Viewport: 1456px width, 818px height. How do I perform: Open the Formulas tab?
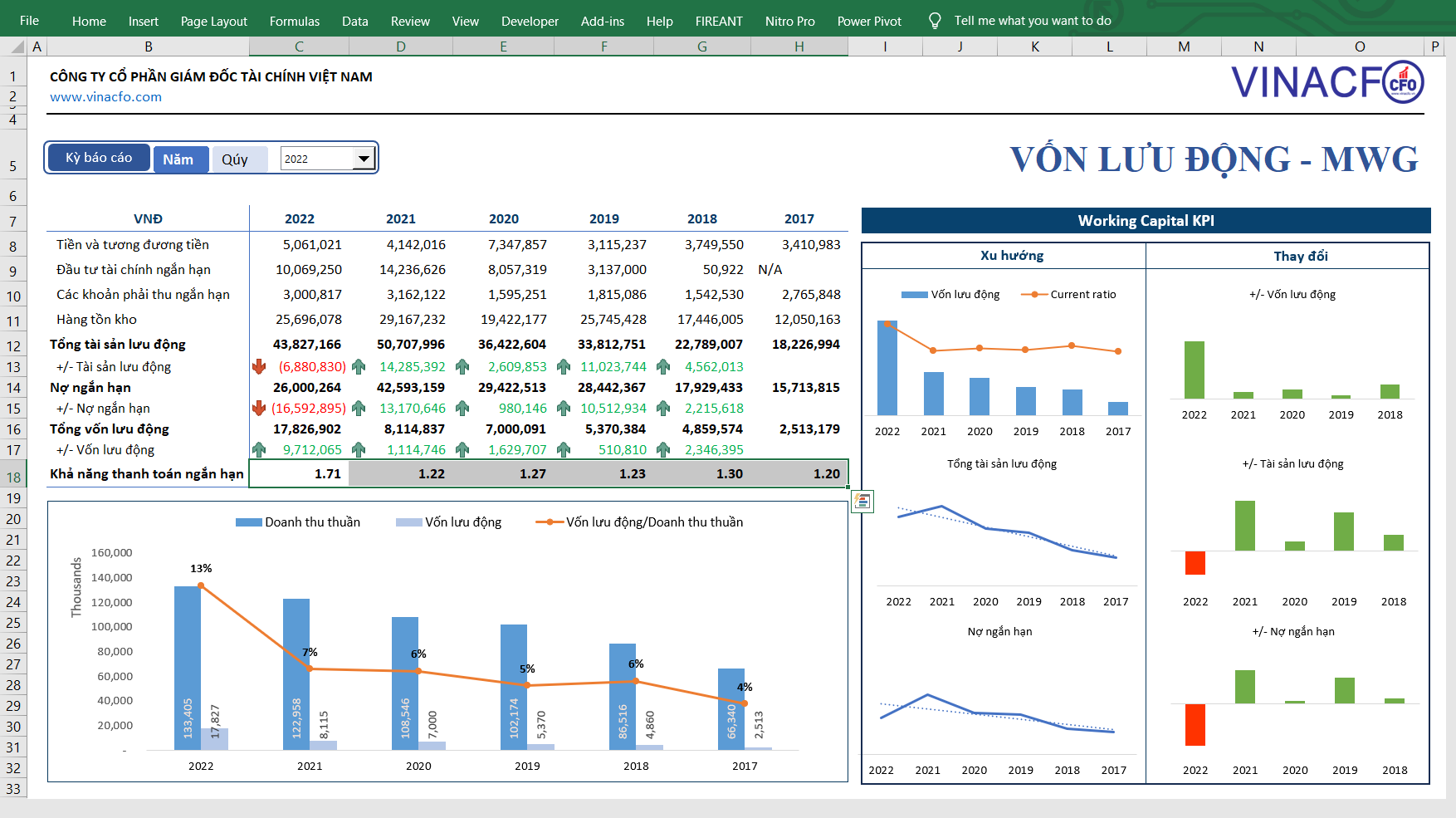(x=295, y=21)
